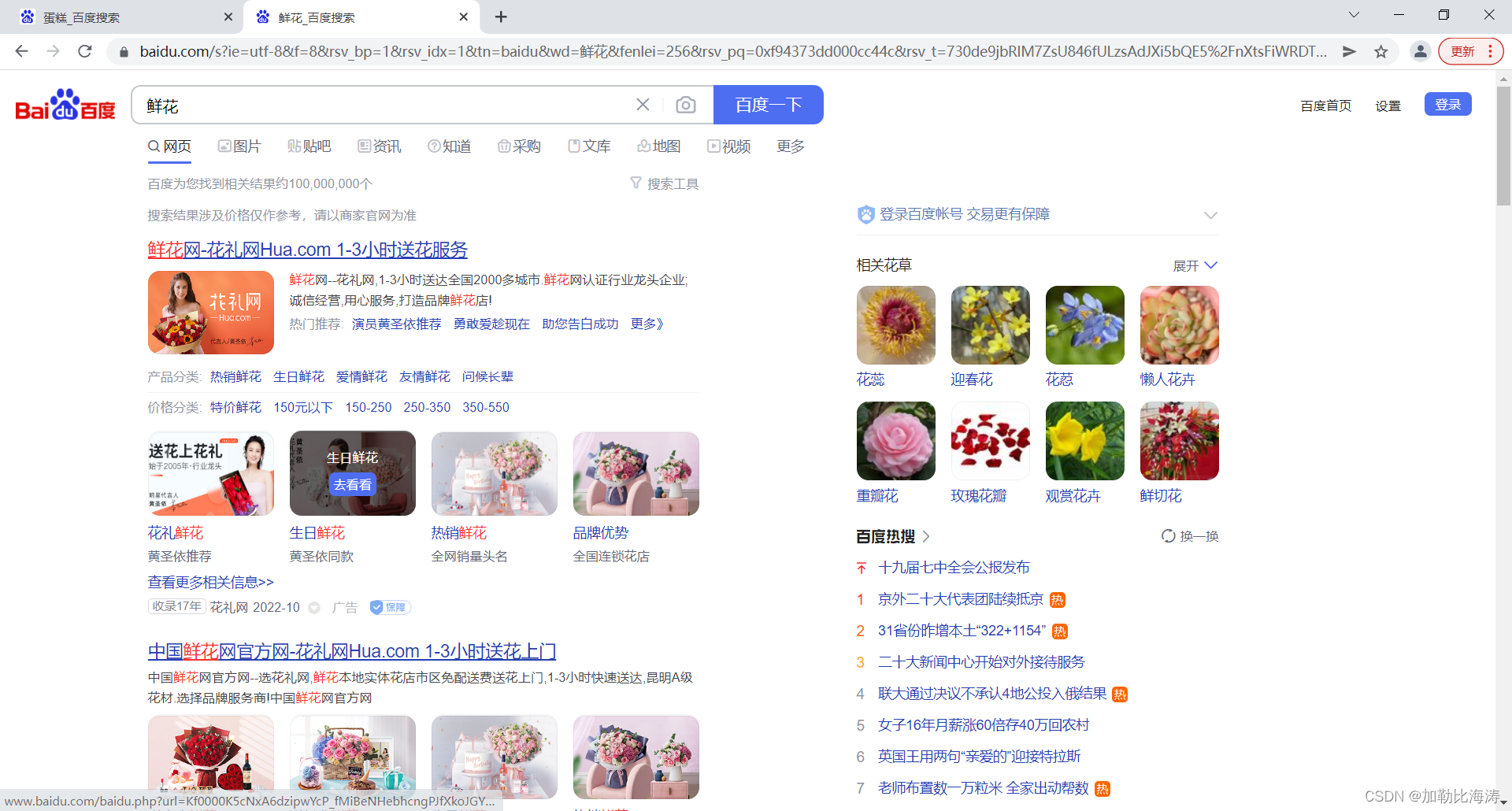Switch to the 知道 tab
This screenshot has height=811, width=1512.
tap(449, 146)
